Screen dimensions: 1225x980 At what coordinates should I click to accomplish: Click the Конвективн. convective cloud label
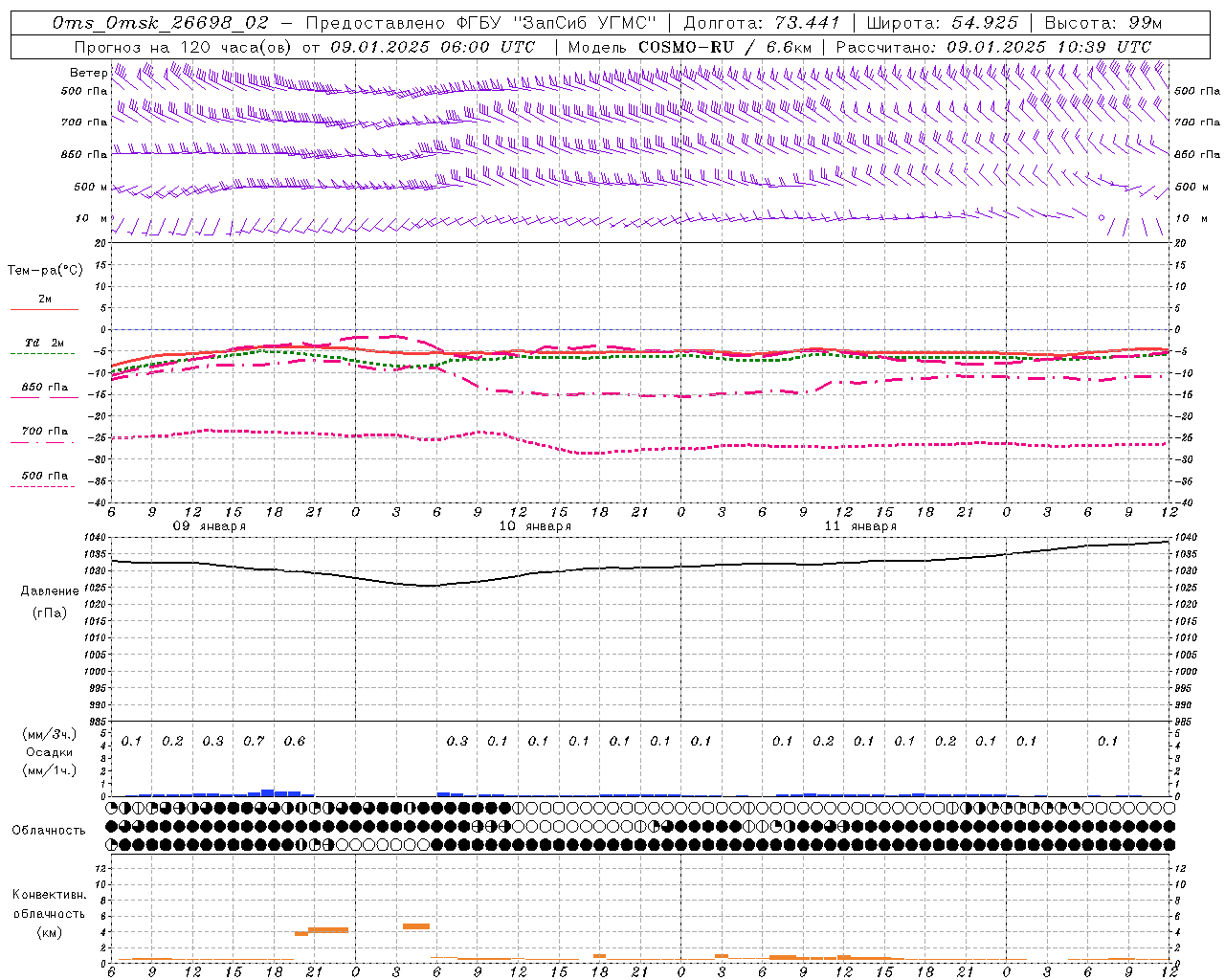coord(49,895)
